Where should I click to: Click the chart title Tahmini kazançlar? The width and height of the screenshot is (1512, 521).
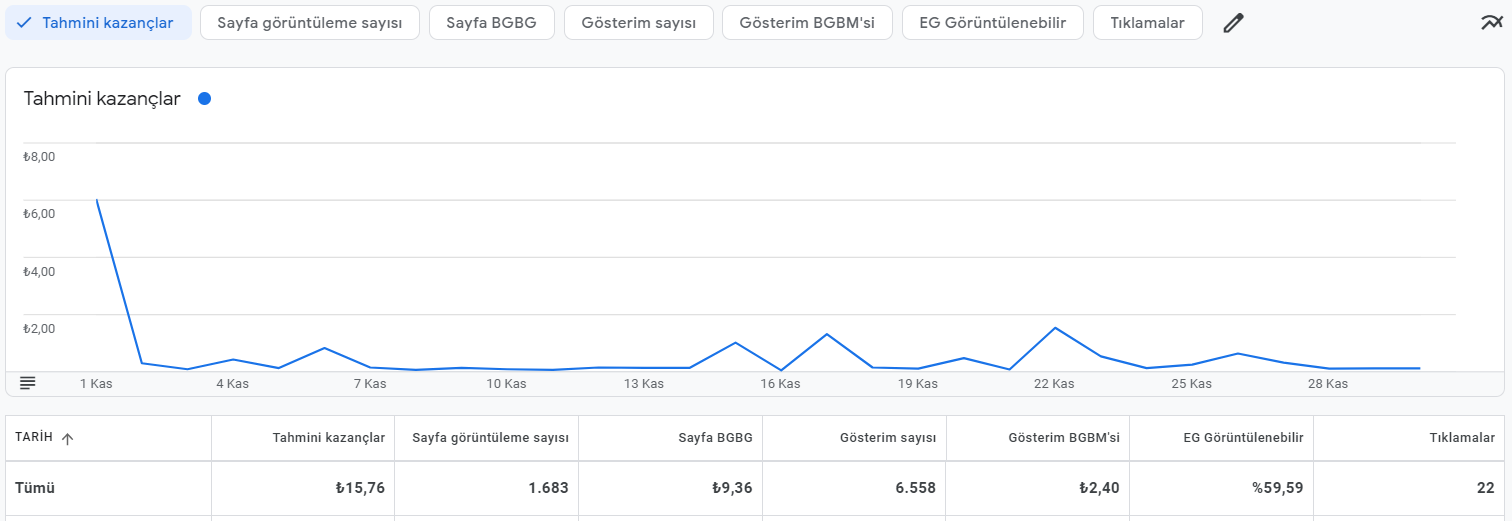tap(102, 99)
